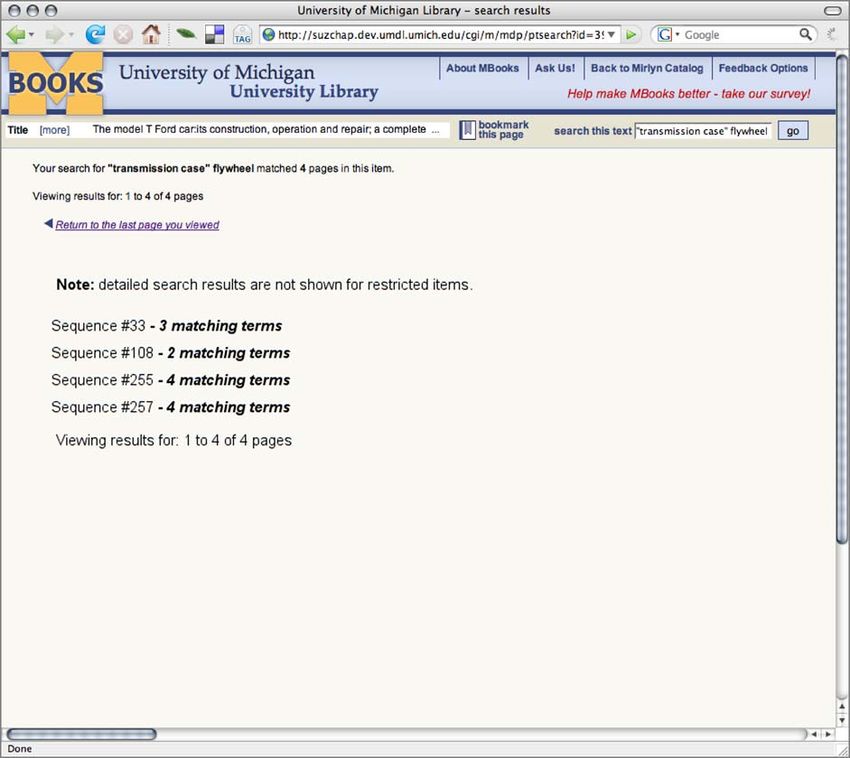Expand title details via [more] link
The height and width of the screenshot is (758, 850).
pyautogui.click(x=54, y=130)
